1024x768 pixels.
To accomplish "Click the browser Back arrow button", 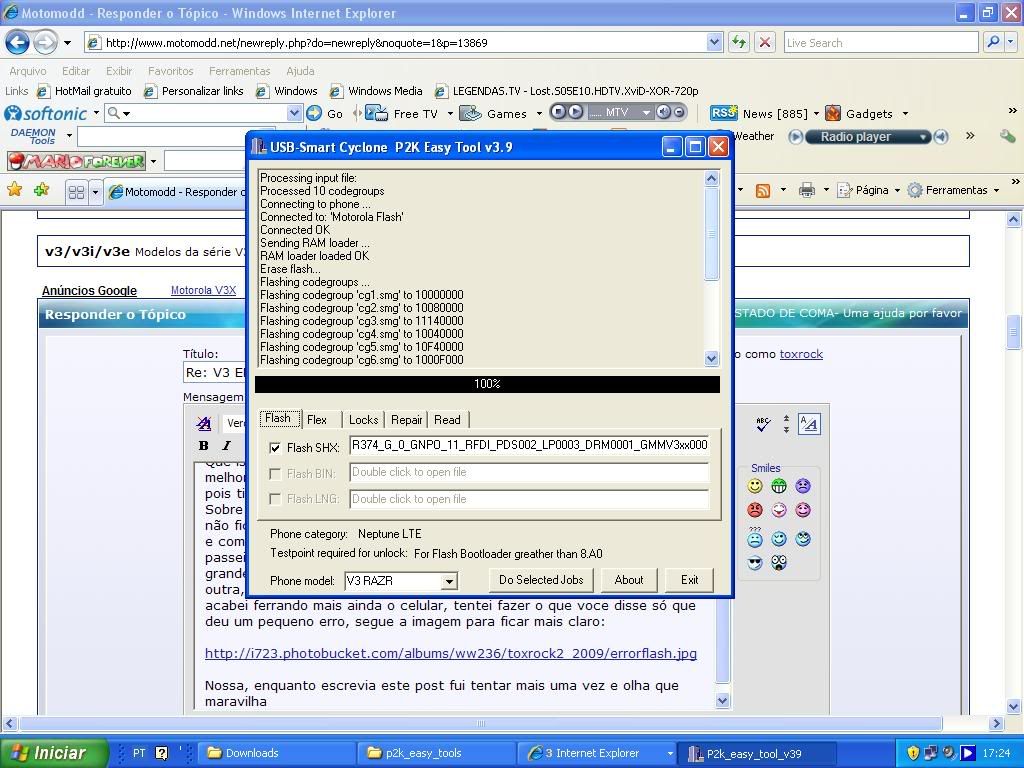I will click(x=18, y=43).
